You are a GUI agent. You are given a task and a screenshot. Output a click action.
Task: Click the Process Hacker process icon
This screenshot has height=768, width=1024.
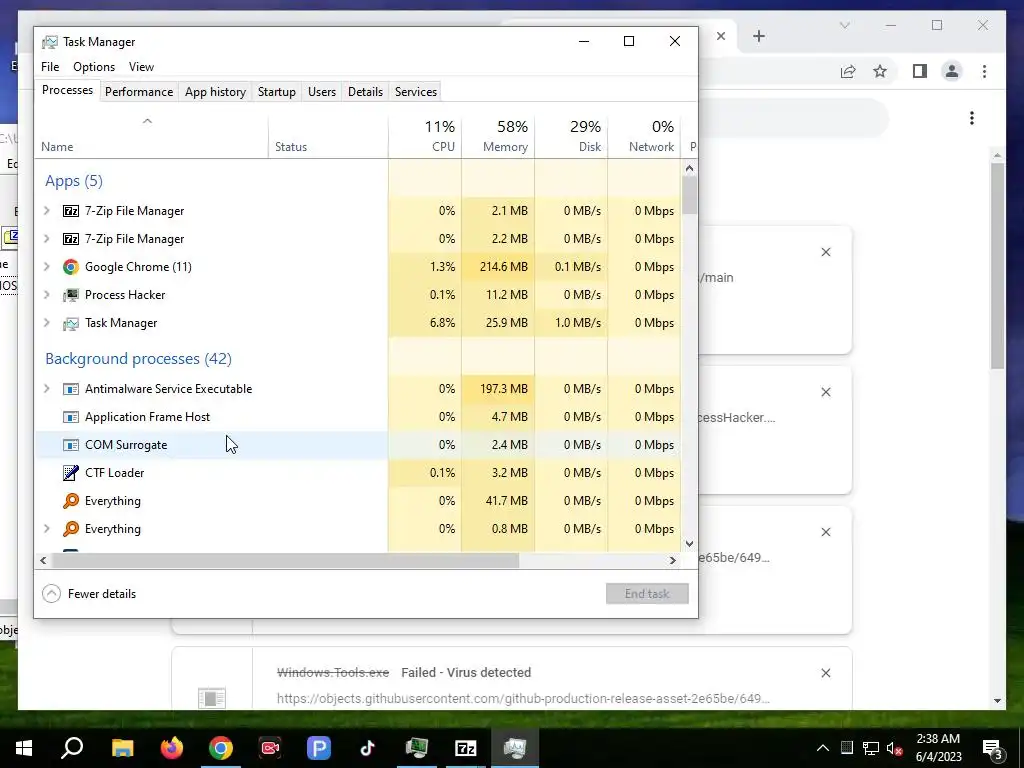[71, 295]
